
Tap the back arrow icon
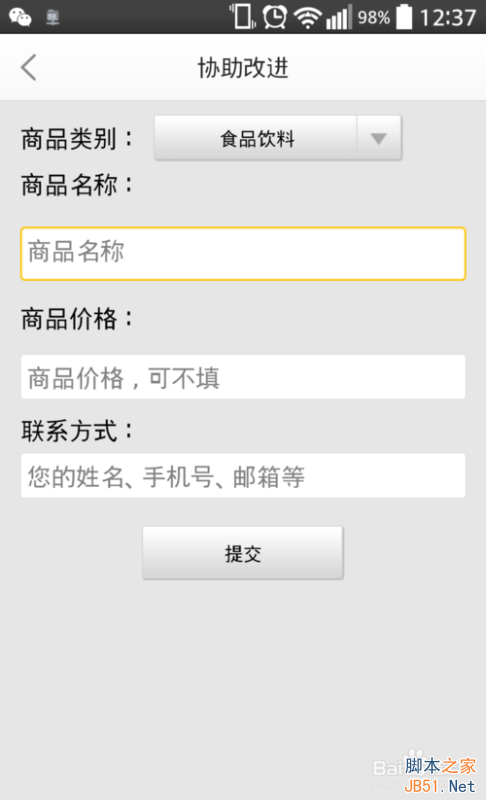pos(29,67)
